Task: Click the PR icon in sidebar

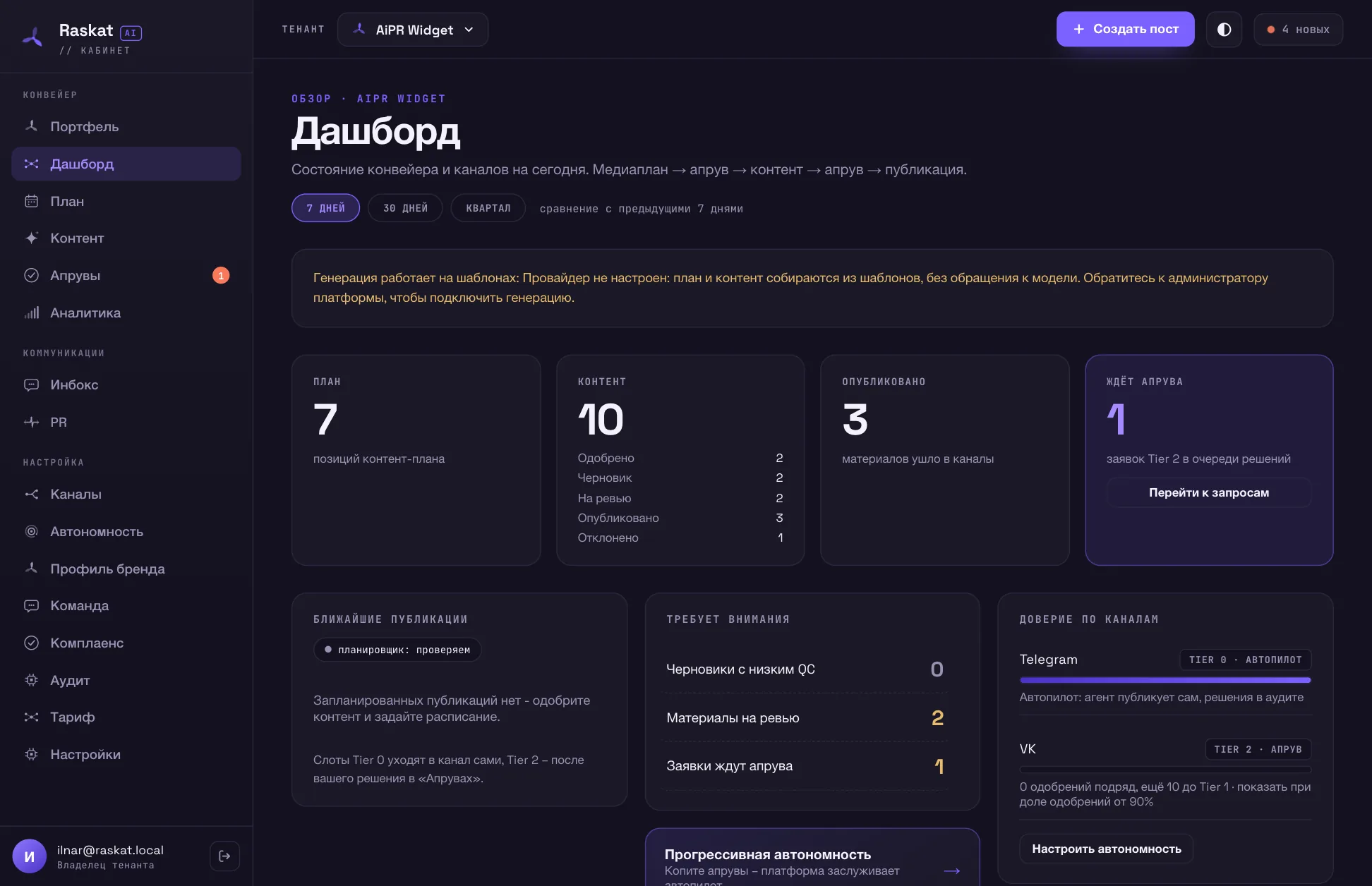Action: tap(31, 422)
